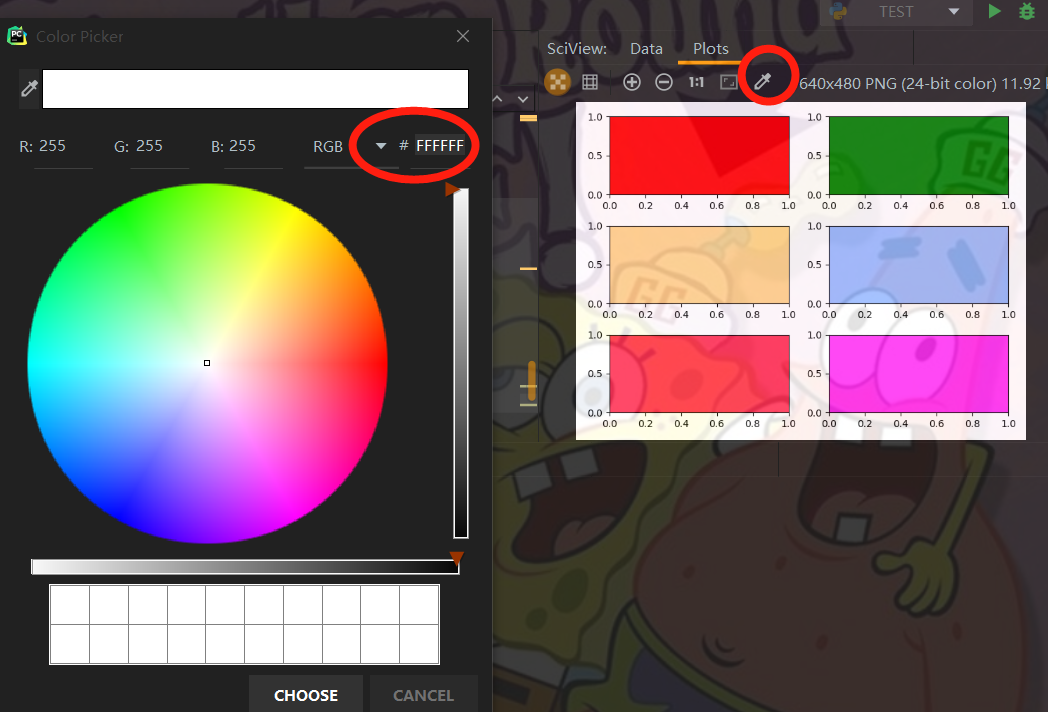Click the Python icon next to TEST
This screenshot has width=1048, height=712.
coord(838,11)
